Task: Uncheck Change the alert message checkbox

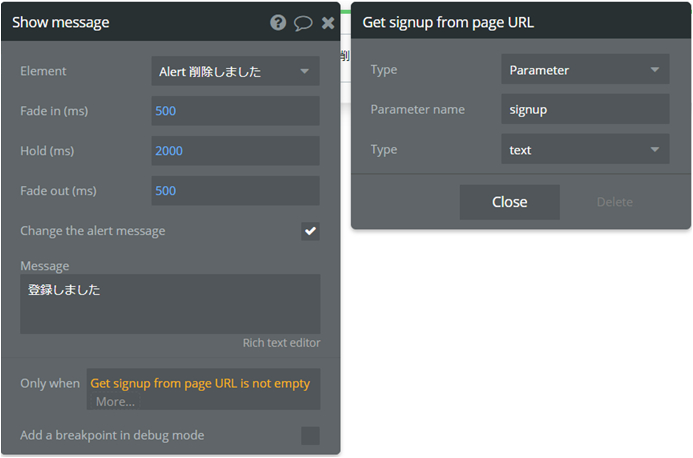Action: click(x=310, y=231)
